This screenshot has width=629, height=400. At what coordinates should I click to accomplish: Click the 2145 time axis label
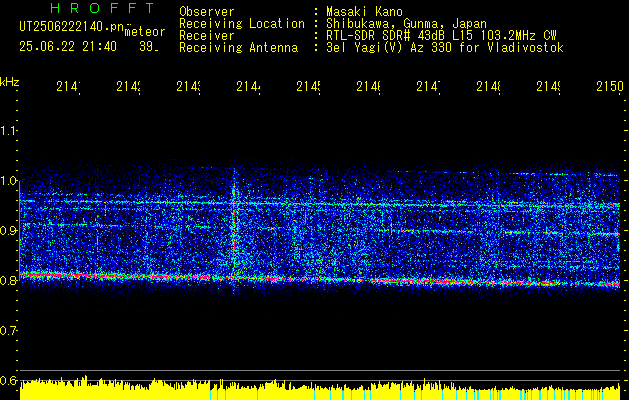coord(308,86)
